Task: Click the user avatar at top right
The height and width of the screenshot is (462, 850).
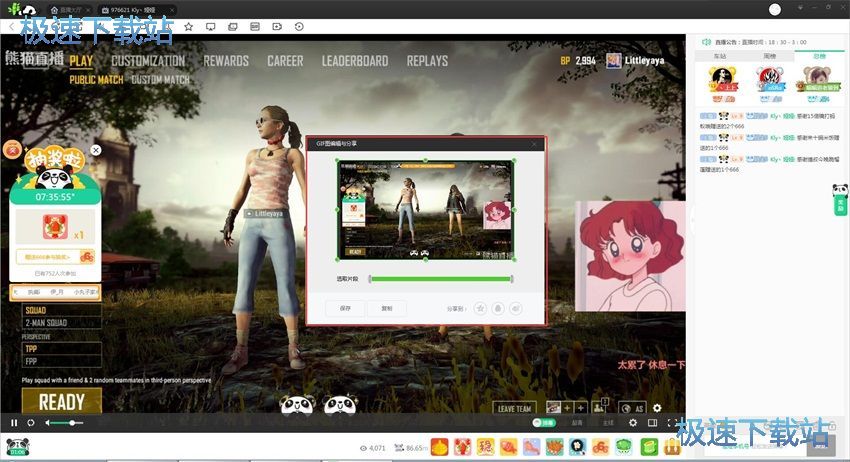Action: click(775, 9)
